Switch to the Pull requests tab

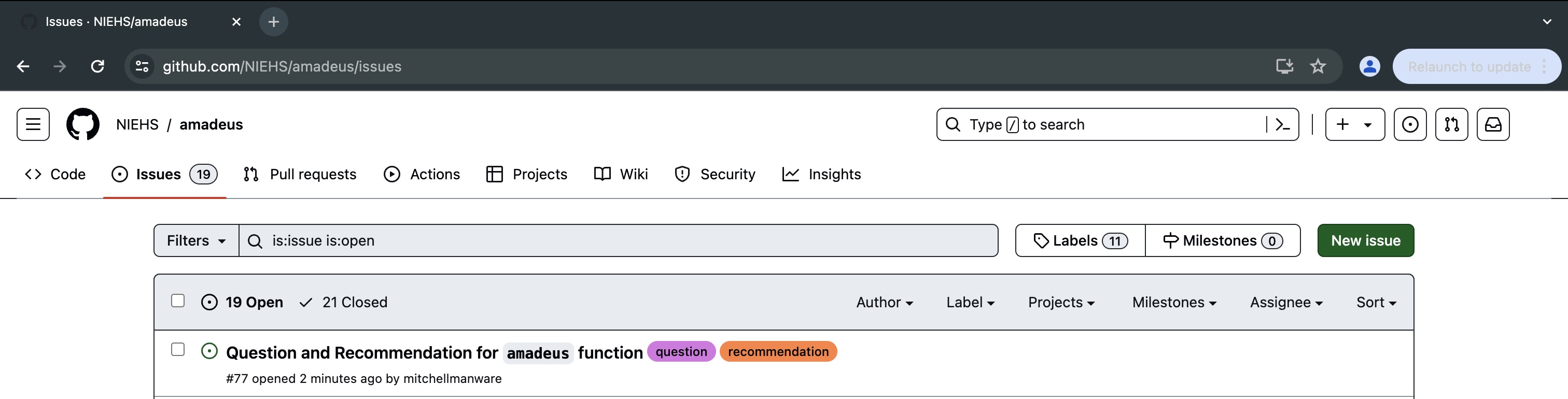pos(300,175)
